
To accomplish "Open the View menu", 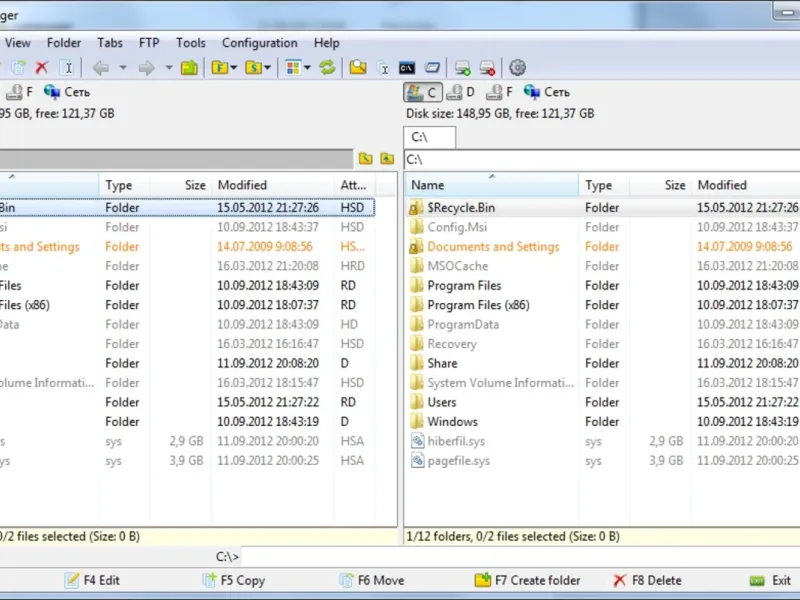I will tap(18, 43).
